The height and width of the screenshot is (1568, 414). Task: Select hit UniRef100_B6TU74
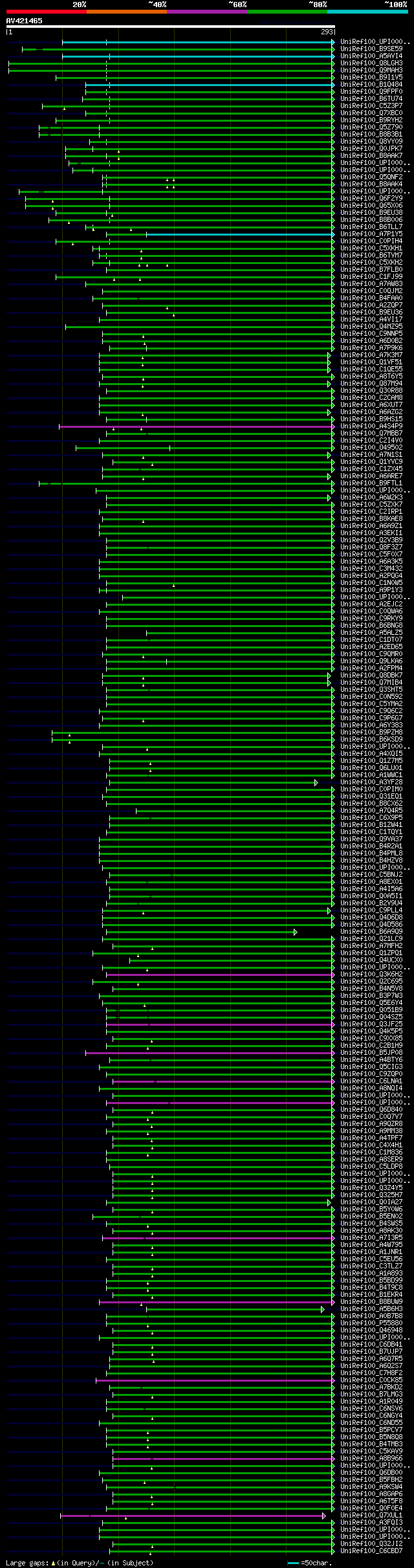click(371, 99)
